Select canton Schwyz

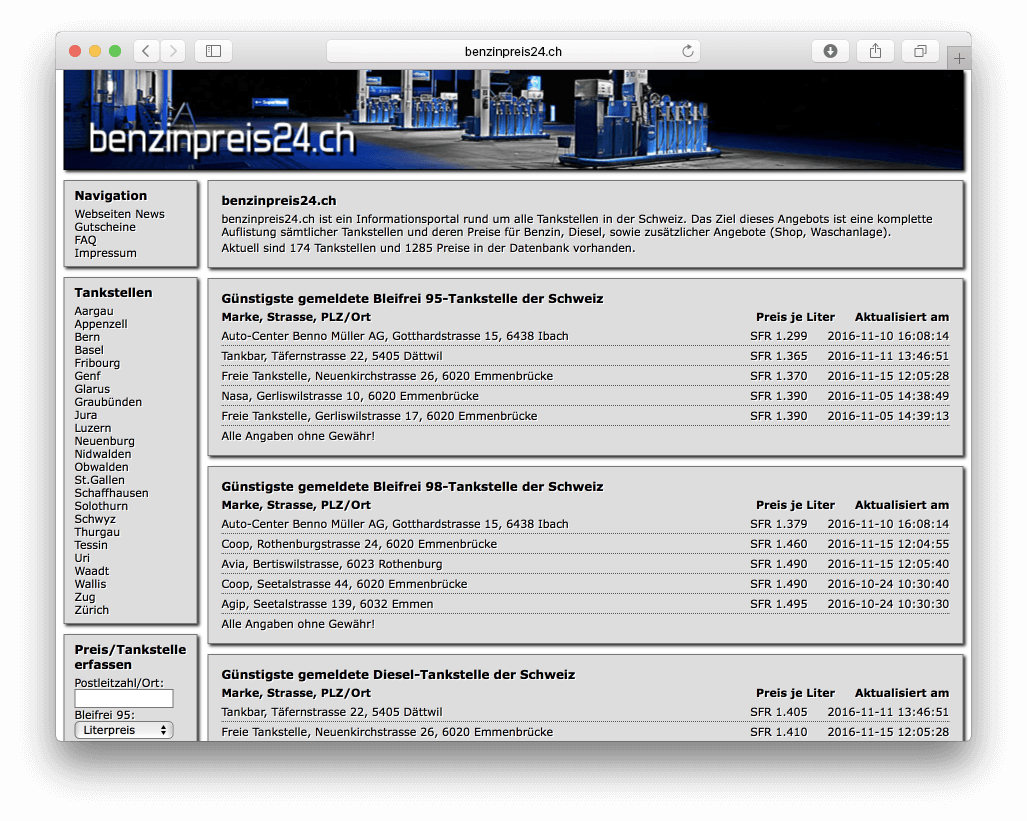[x=95, y=519]
